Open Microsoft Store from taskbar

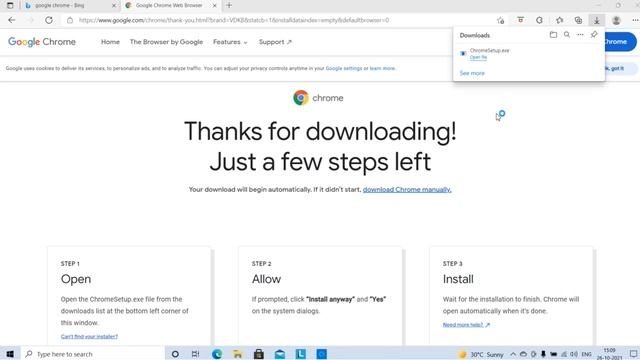point(259,354)
